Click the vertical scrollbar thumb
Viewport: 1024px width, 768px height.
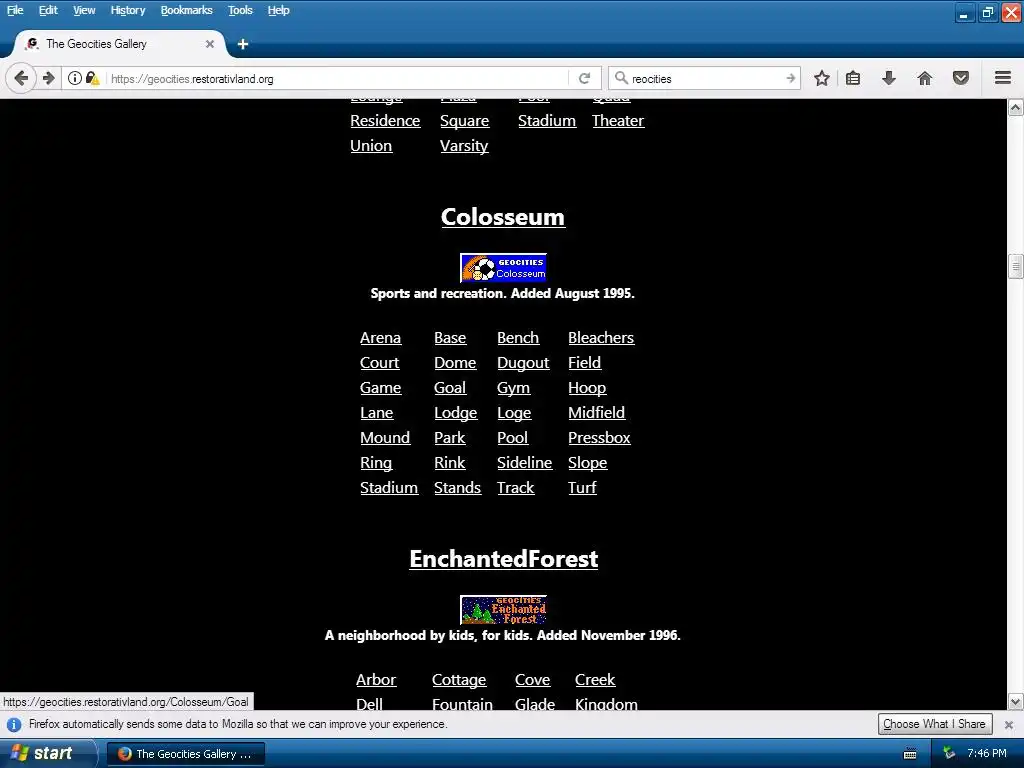click(1016, 266)
